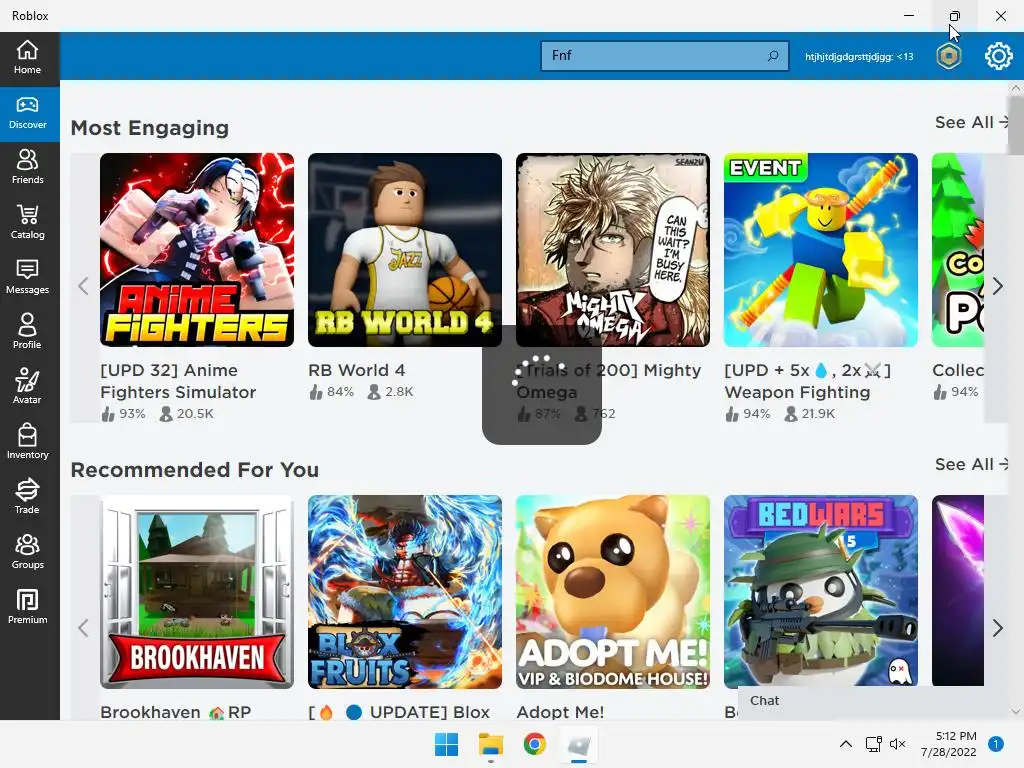The height and width of the screenshot is (768, 1024).
Task: Open the Premium sidebar icon
Action: [x=27, y=607]
